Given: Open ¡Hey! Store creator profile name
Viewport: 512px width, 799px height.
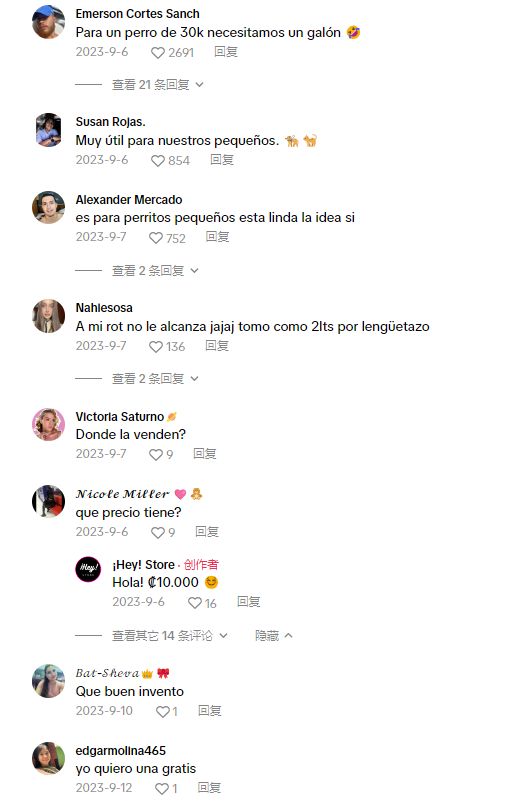Looking at the screenshot, I should click(x=144, y=565).
